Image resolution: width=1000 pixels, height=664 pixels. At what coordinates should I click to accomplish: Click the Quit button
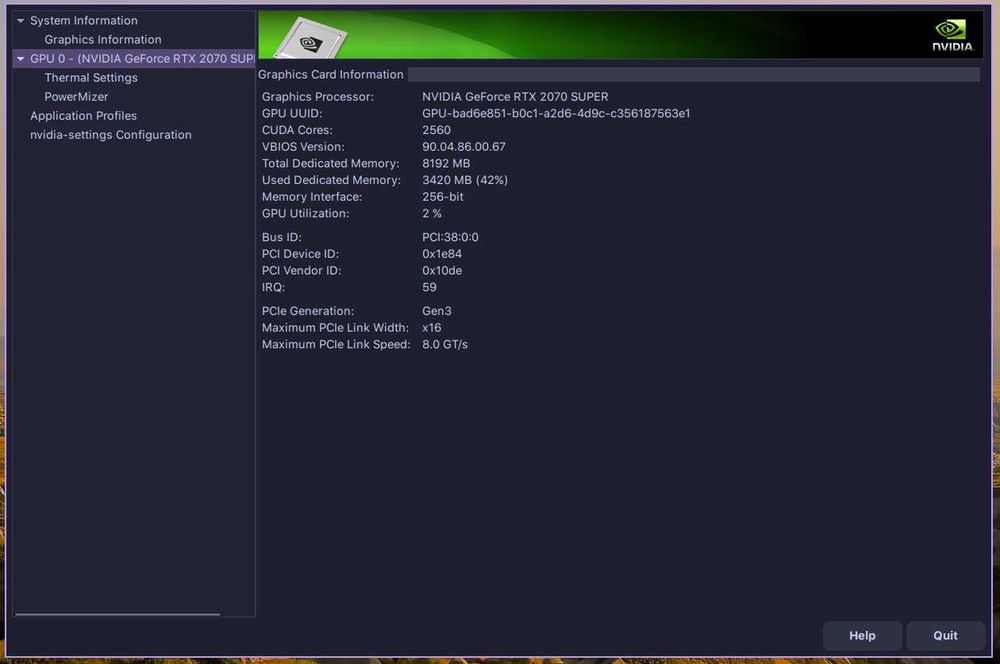(x=945, y=635)
